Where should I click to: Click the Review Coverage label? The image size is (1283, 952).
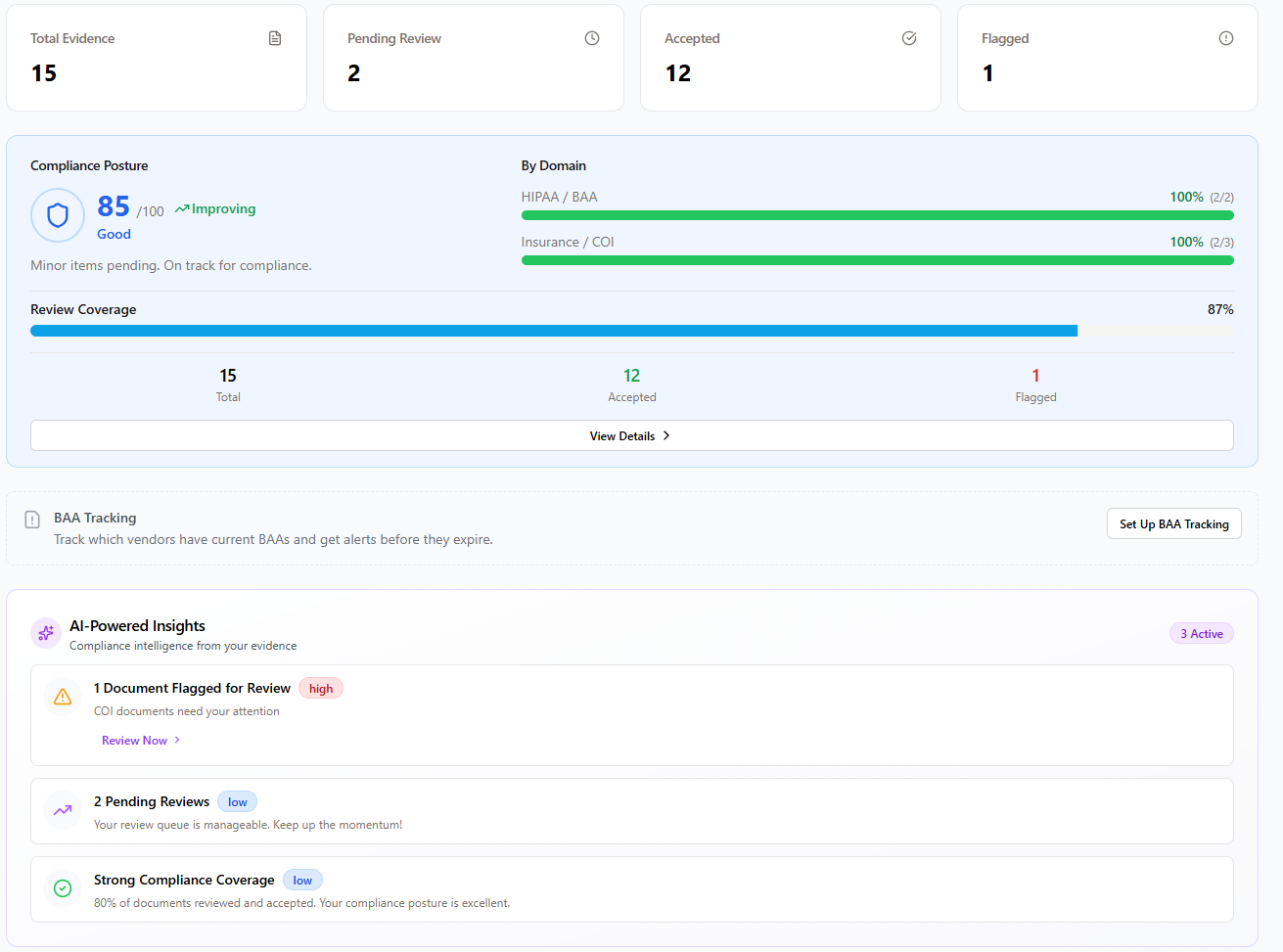tap(83, 309)
